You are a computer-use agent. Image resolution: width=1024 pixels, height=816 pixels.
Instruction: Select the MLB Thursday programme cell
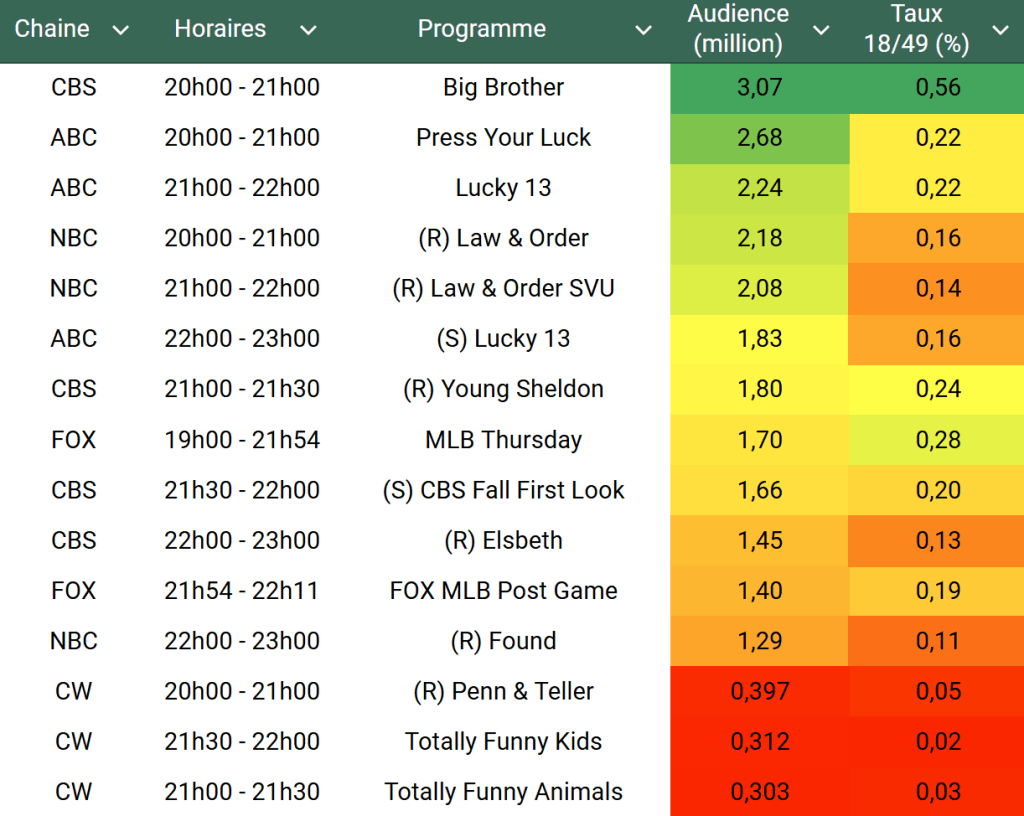(x=503, y=440)
